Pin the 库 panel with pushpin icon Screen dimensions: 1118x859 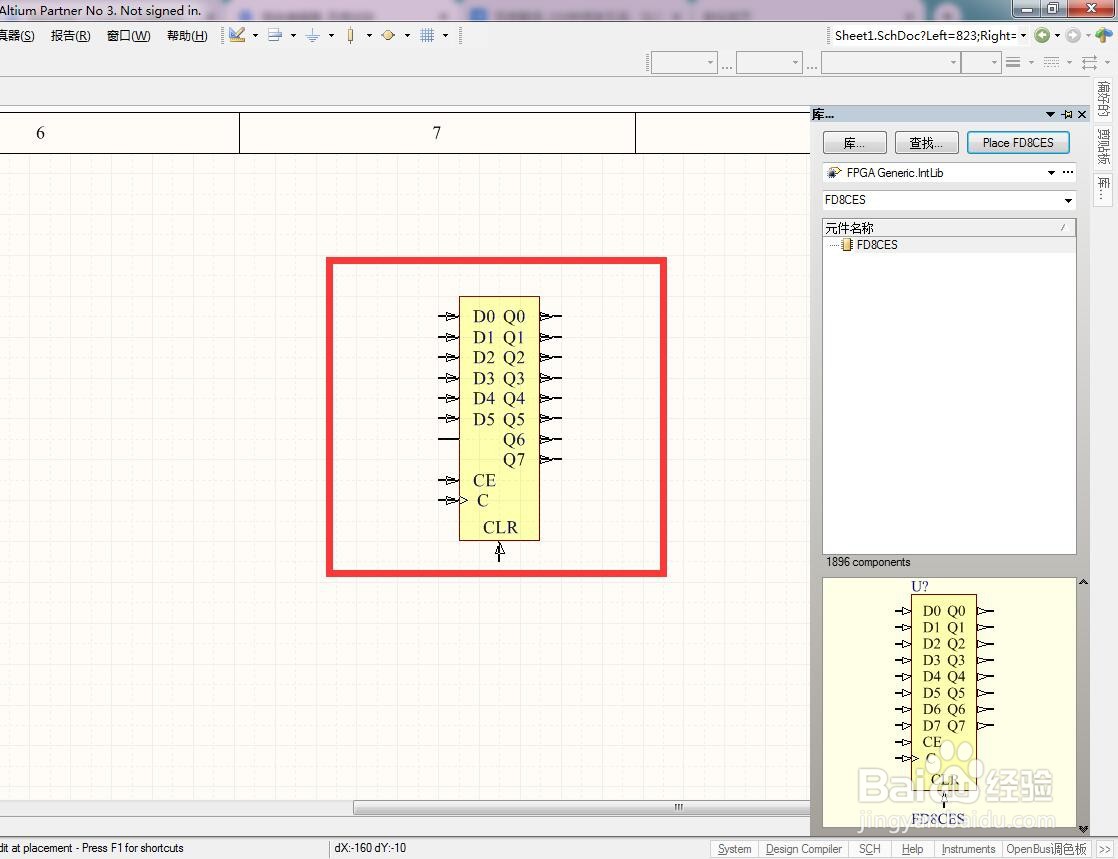click(x=1067, y=114)
